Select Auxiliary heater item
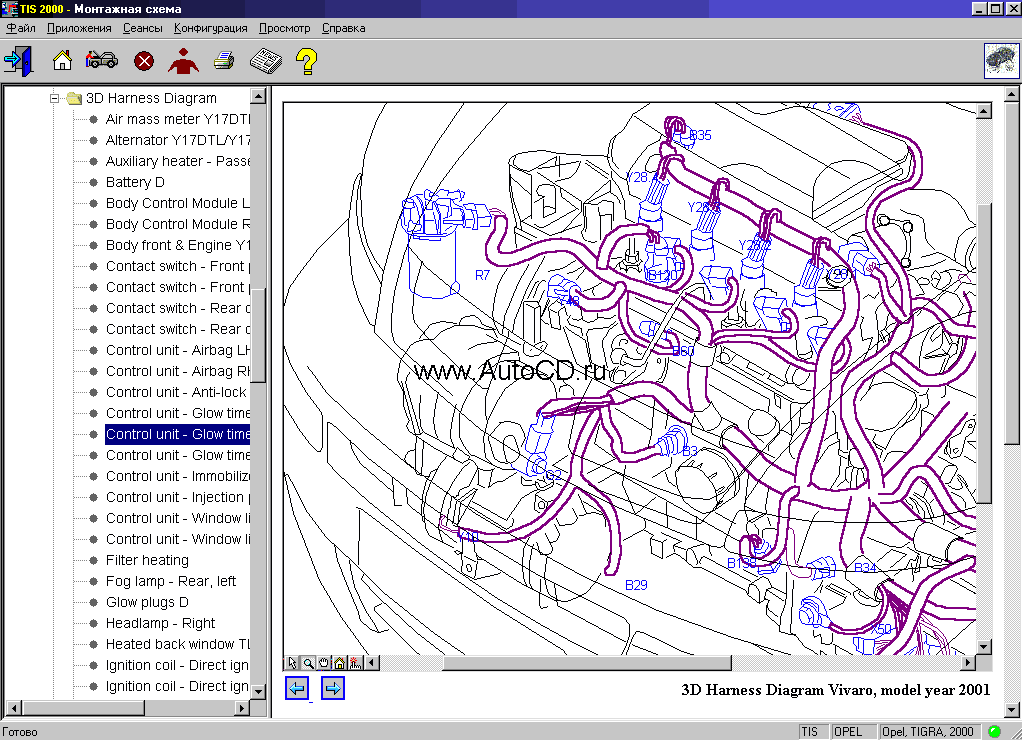 (177, 161)
